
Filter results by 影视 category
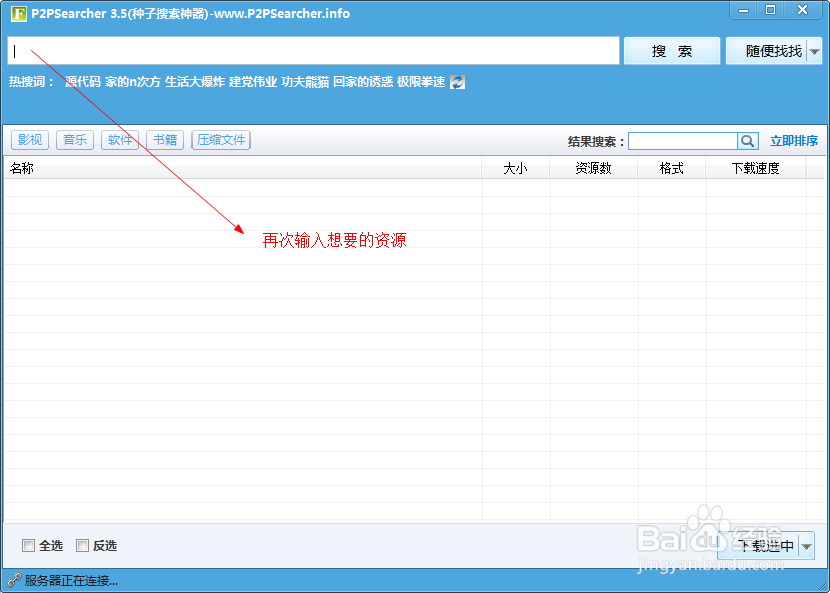pyautogui.click(x=30, y=140)
